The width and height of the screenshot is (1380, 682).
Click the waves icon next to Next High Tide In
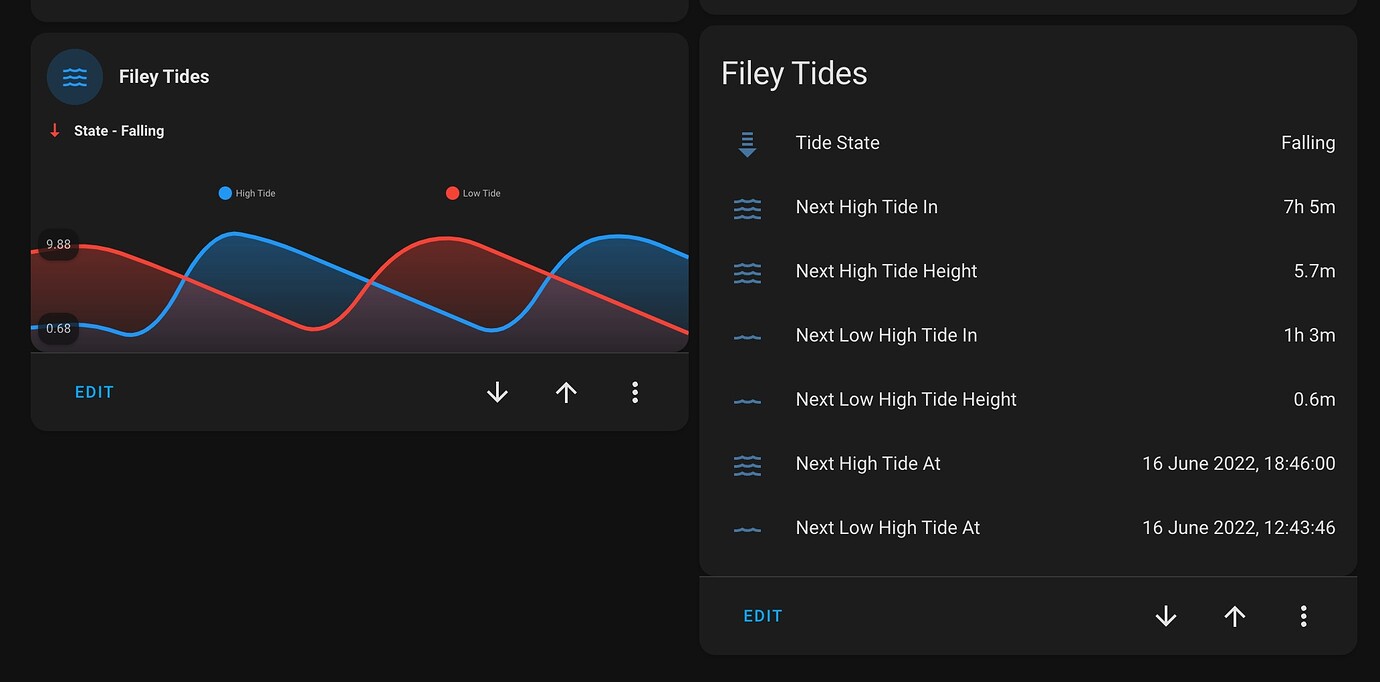tap(747, 207)
